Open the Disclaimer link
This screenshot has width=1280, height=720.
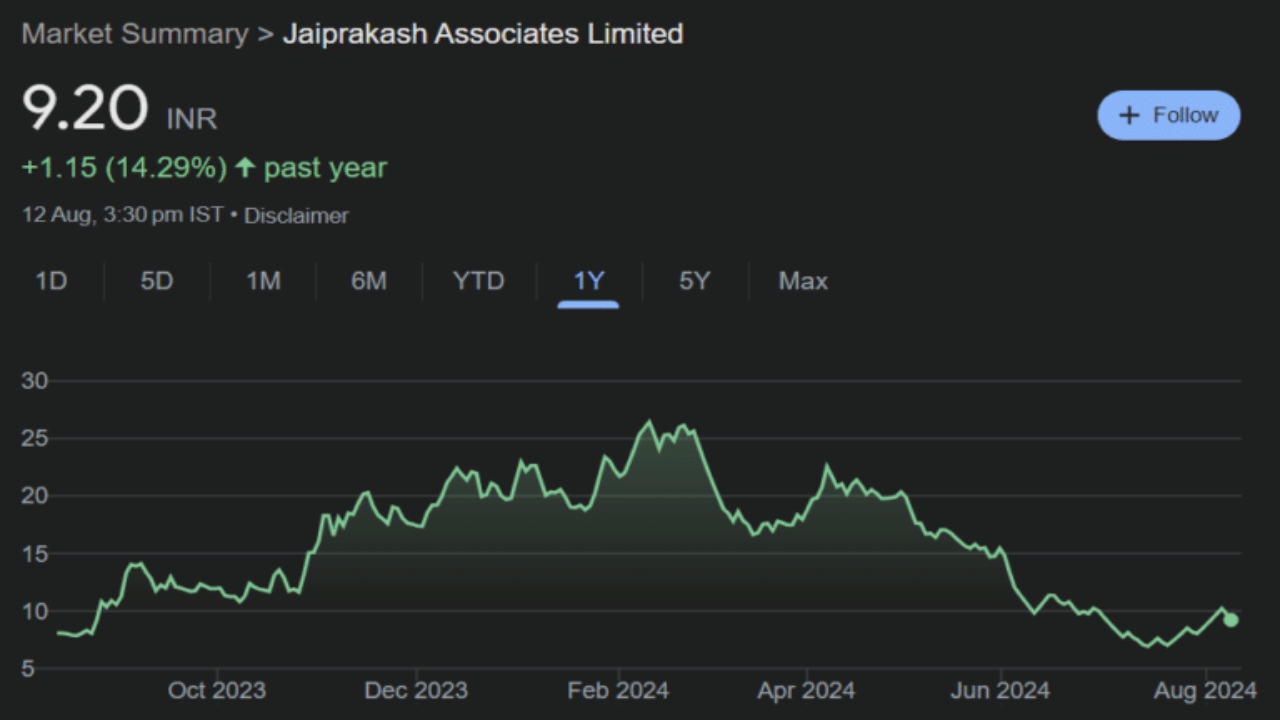[296, 216]
